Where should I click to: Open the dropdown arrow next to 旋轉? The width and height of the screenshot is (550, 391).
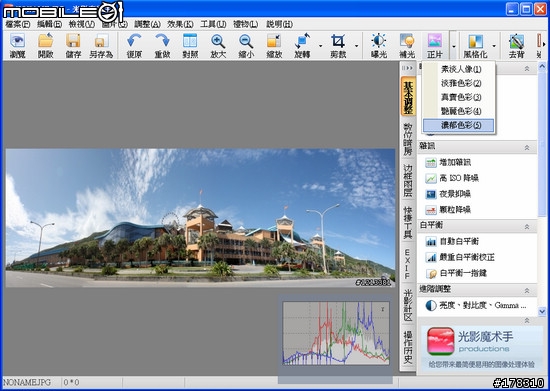click(320, 46)
